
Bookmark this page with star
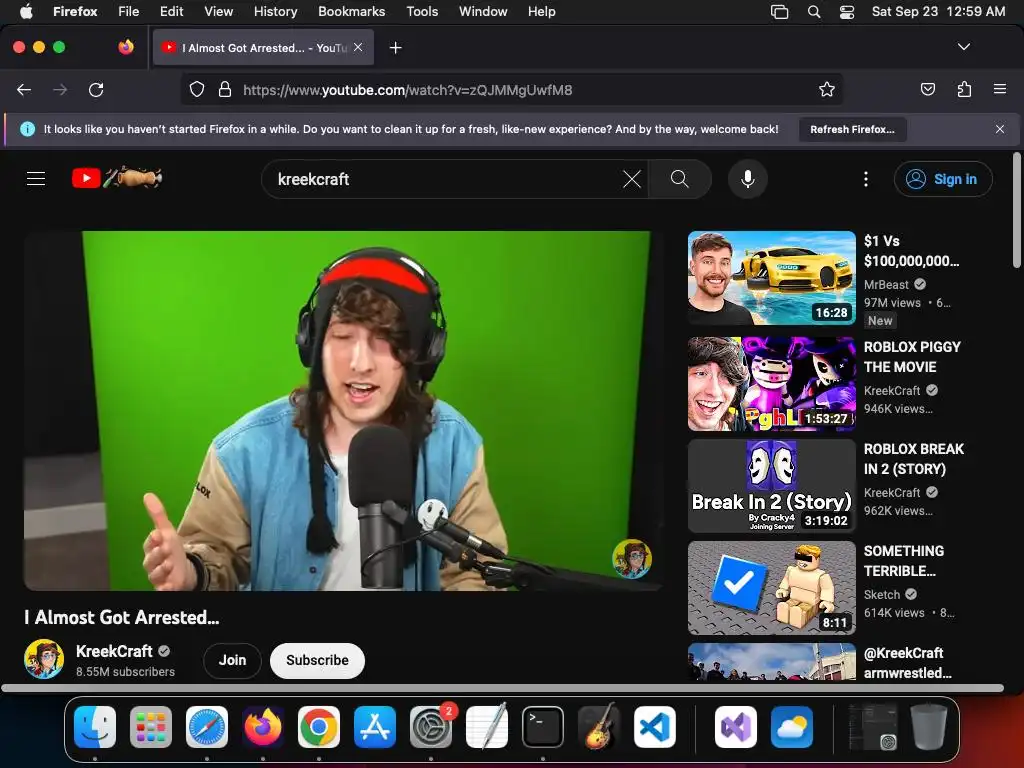point(827,90)
